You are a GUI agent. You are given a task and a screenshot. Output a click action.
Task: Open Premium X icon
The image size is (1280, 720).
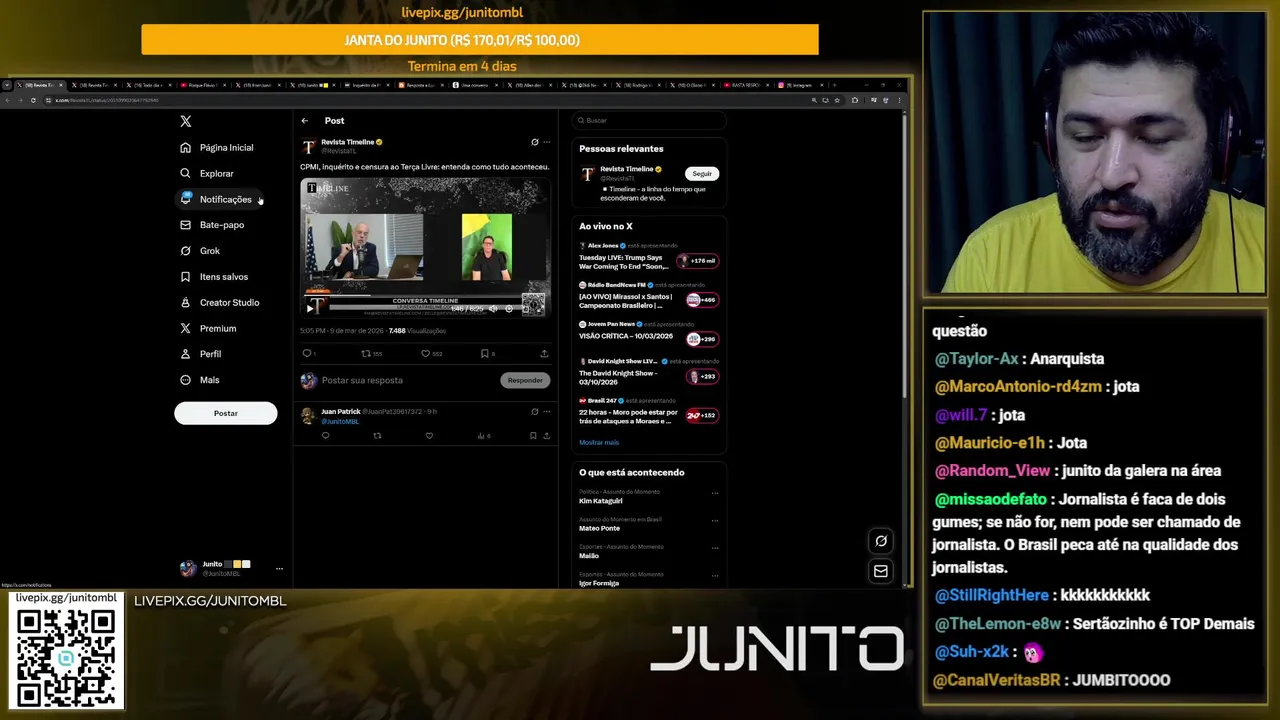tap(185, 328)
